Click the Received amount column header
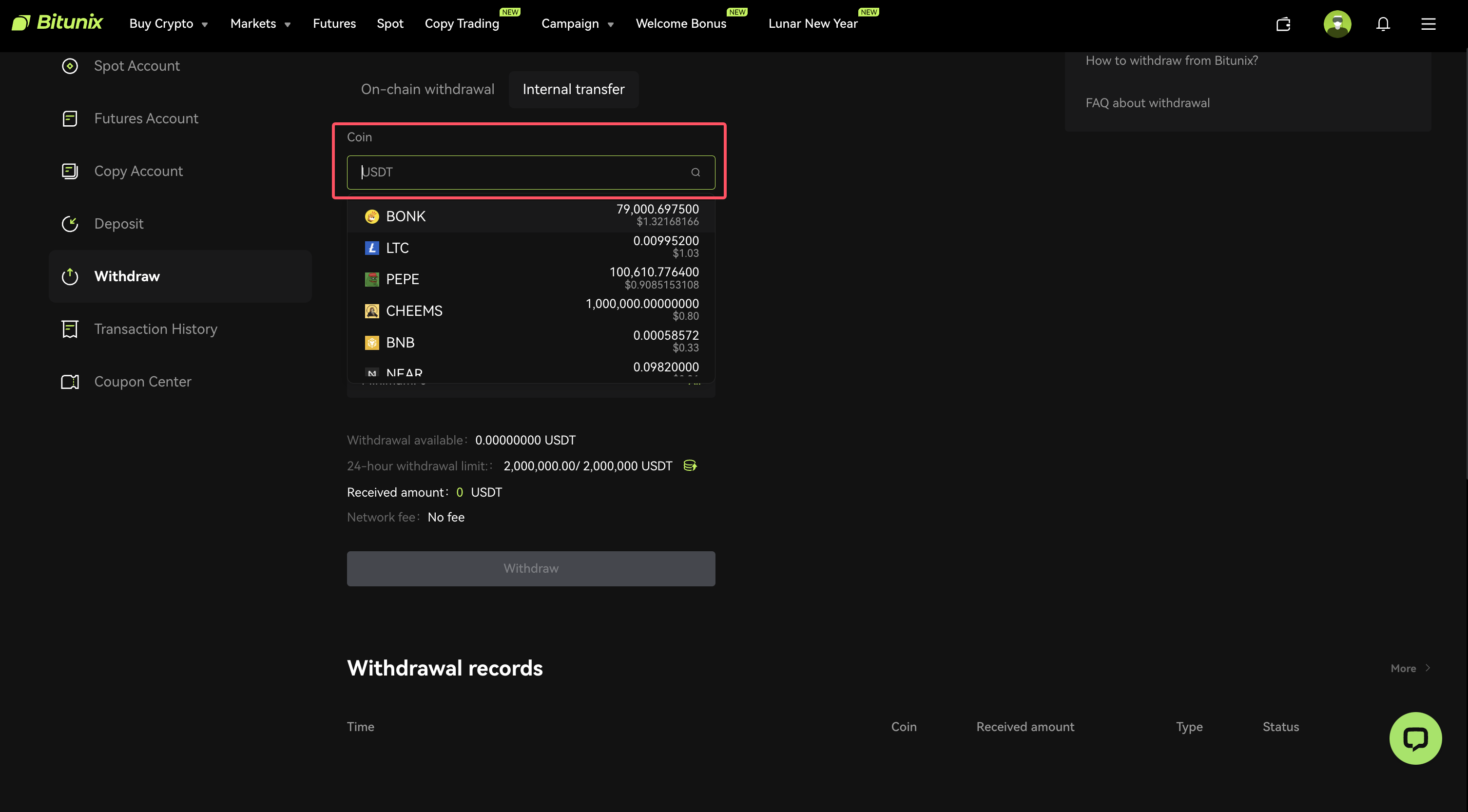1468x812 pixels. pos(1024,727)
